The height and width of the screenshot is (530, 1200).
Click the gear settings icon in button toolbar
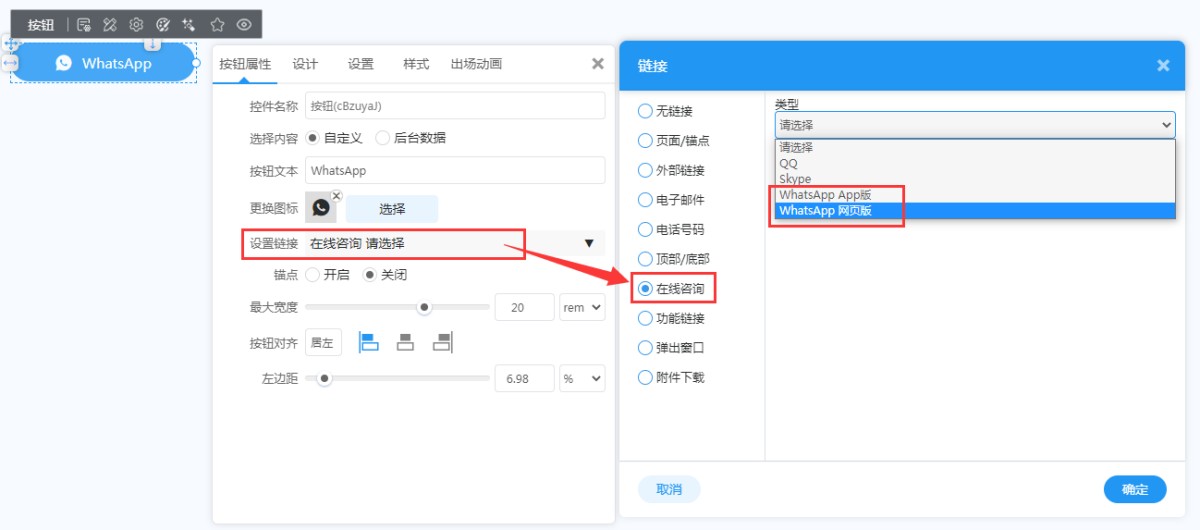click(137, 24)
